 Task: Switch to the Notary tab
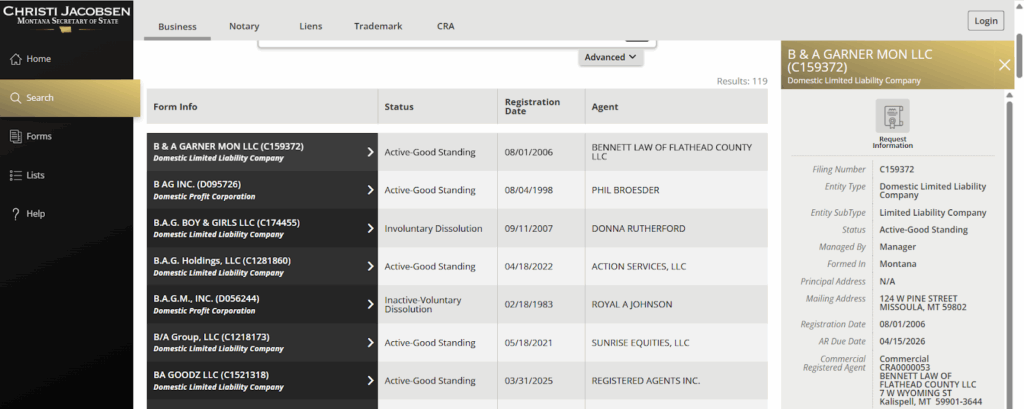pyautogui.click(x=243, y=26)
